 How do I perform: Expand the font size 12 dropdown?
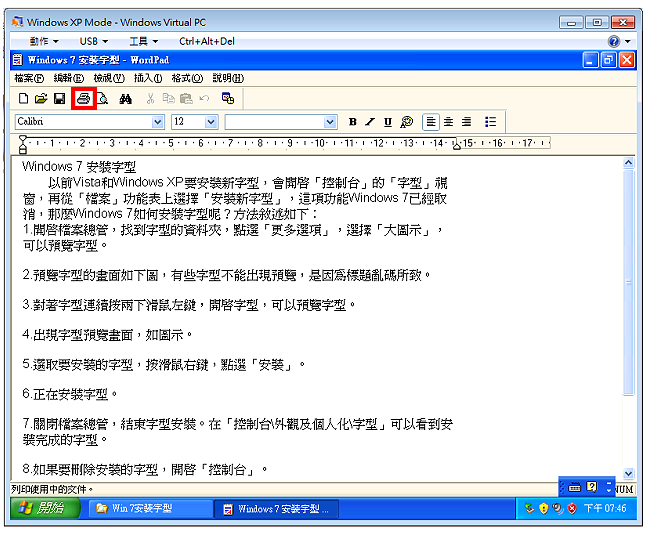click(x=211, y=122)
